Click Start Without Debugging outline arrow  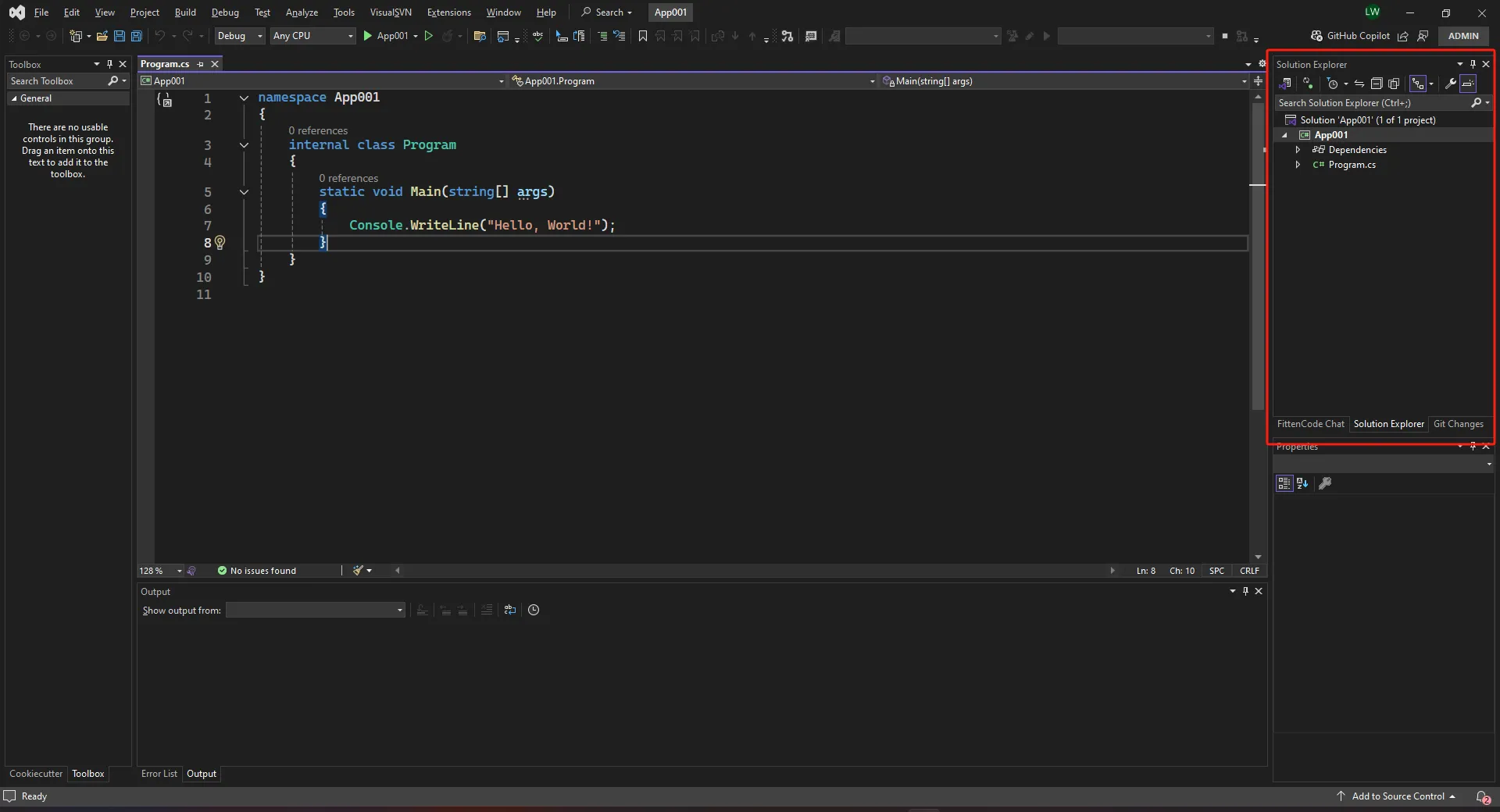pyautogui.click(x=428, y=36)
